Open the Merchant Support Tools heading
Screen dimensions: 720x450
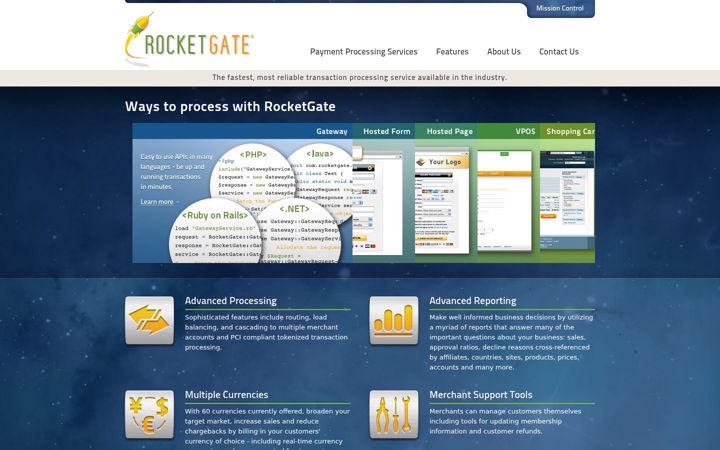(x=481, y=395)
